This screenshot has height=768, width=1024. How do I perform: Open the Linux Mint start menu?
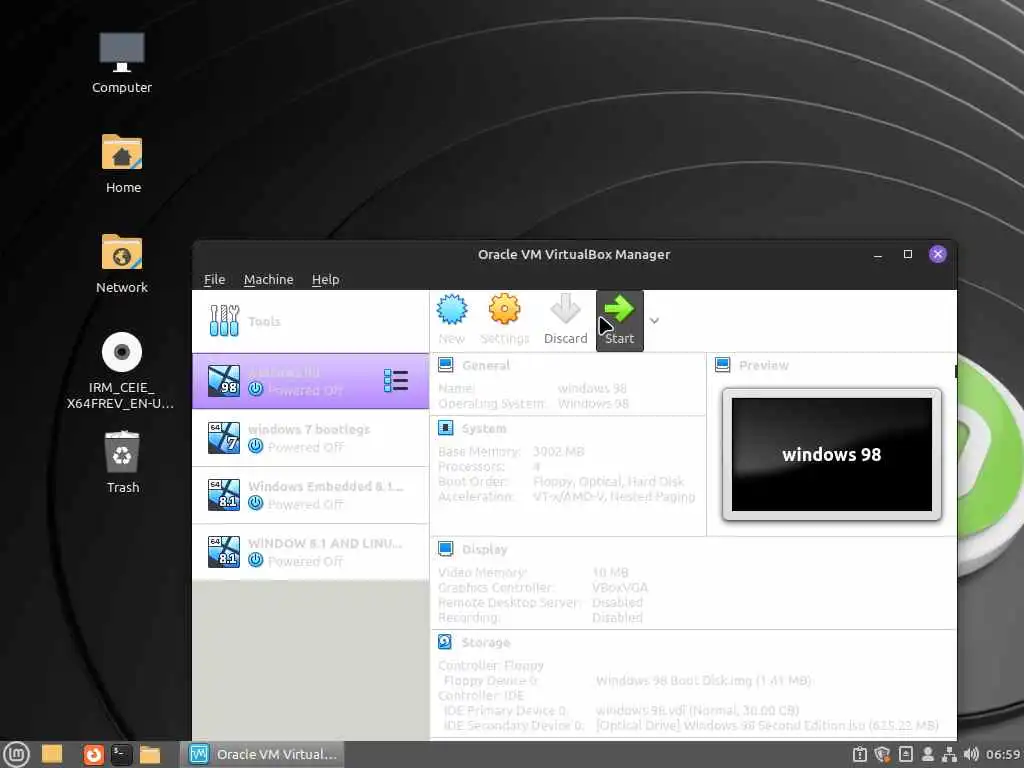point(16,755)
